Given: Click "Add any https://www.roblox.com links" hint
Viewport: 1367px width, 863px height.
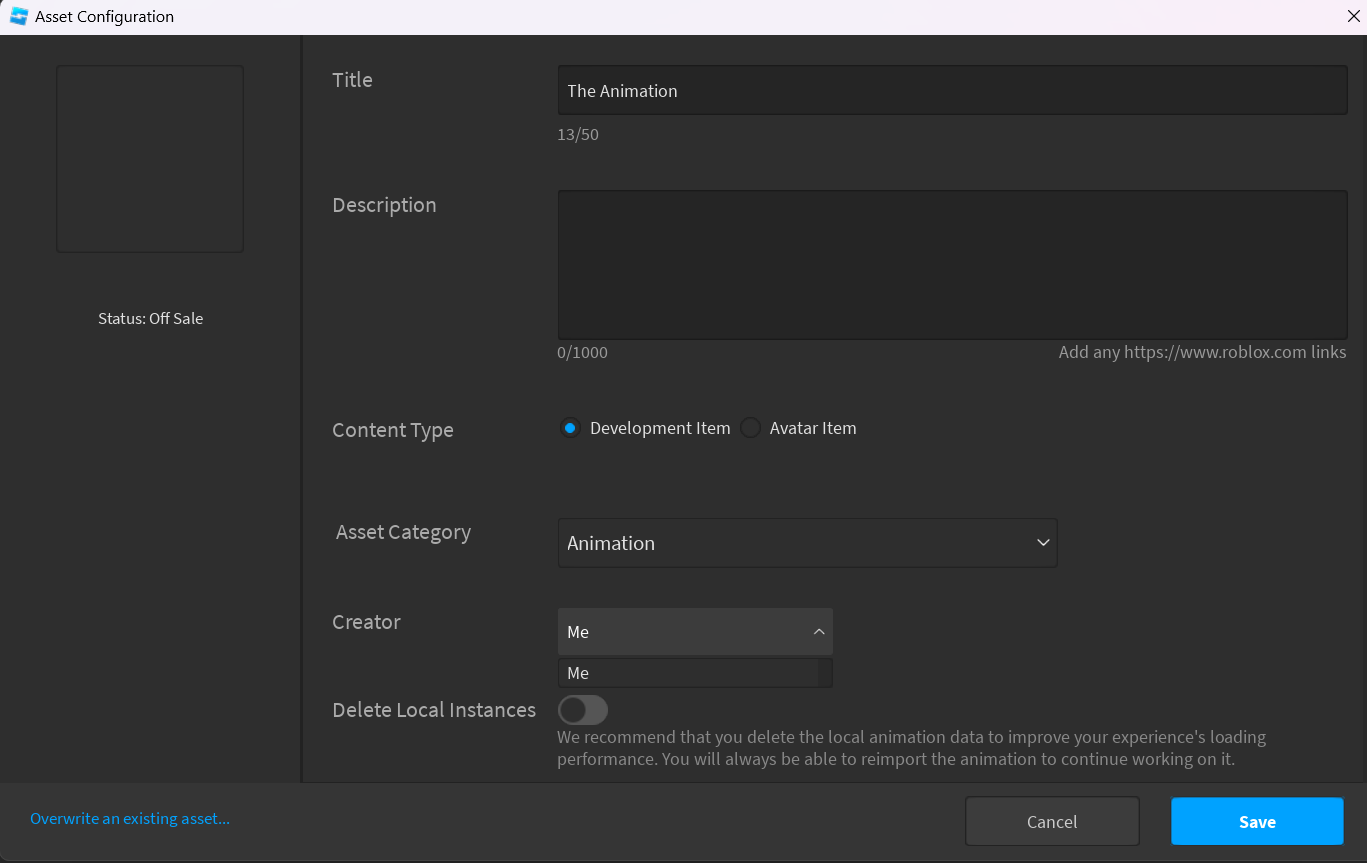Looking at the screenshot, I should click(x=1202, y=352).
